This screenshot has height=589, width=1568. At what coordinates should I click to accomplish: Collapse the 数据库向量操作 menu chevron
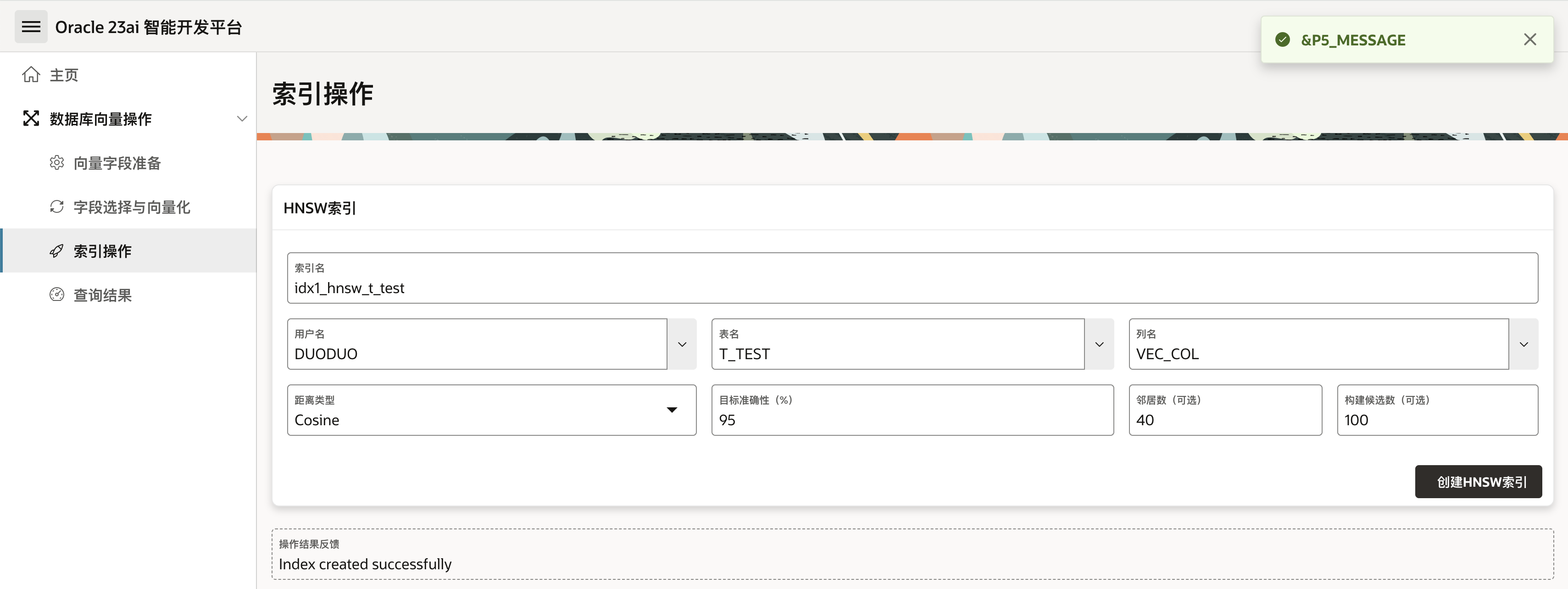click(242, 119)
